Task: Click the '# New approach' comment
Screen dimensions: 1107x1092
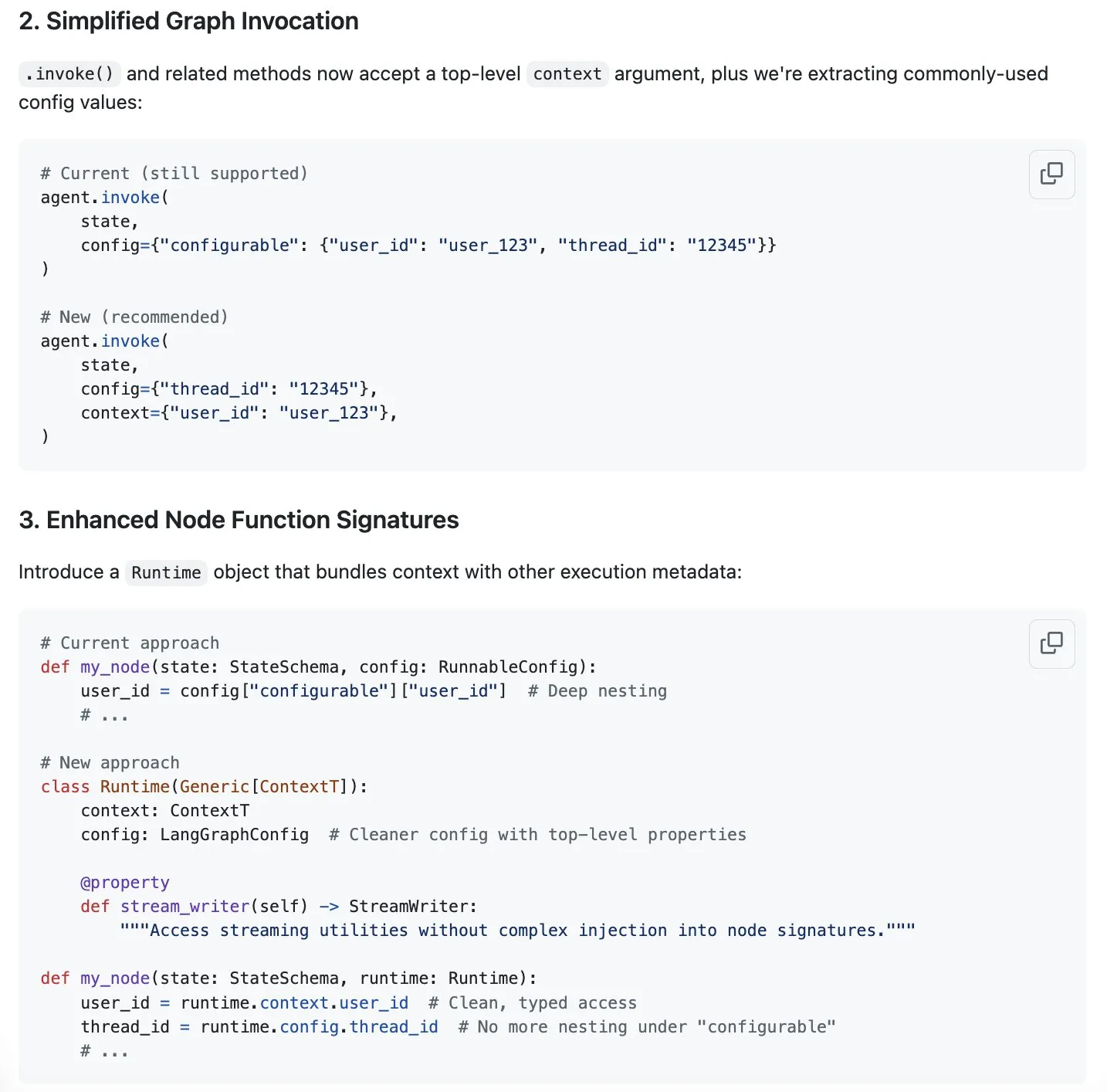Action: pyautogui.click(x=110, y=762)
